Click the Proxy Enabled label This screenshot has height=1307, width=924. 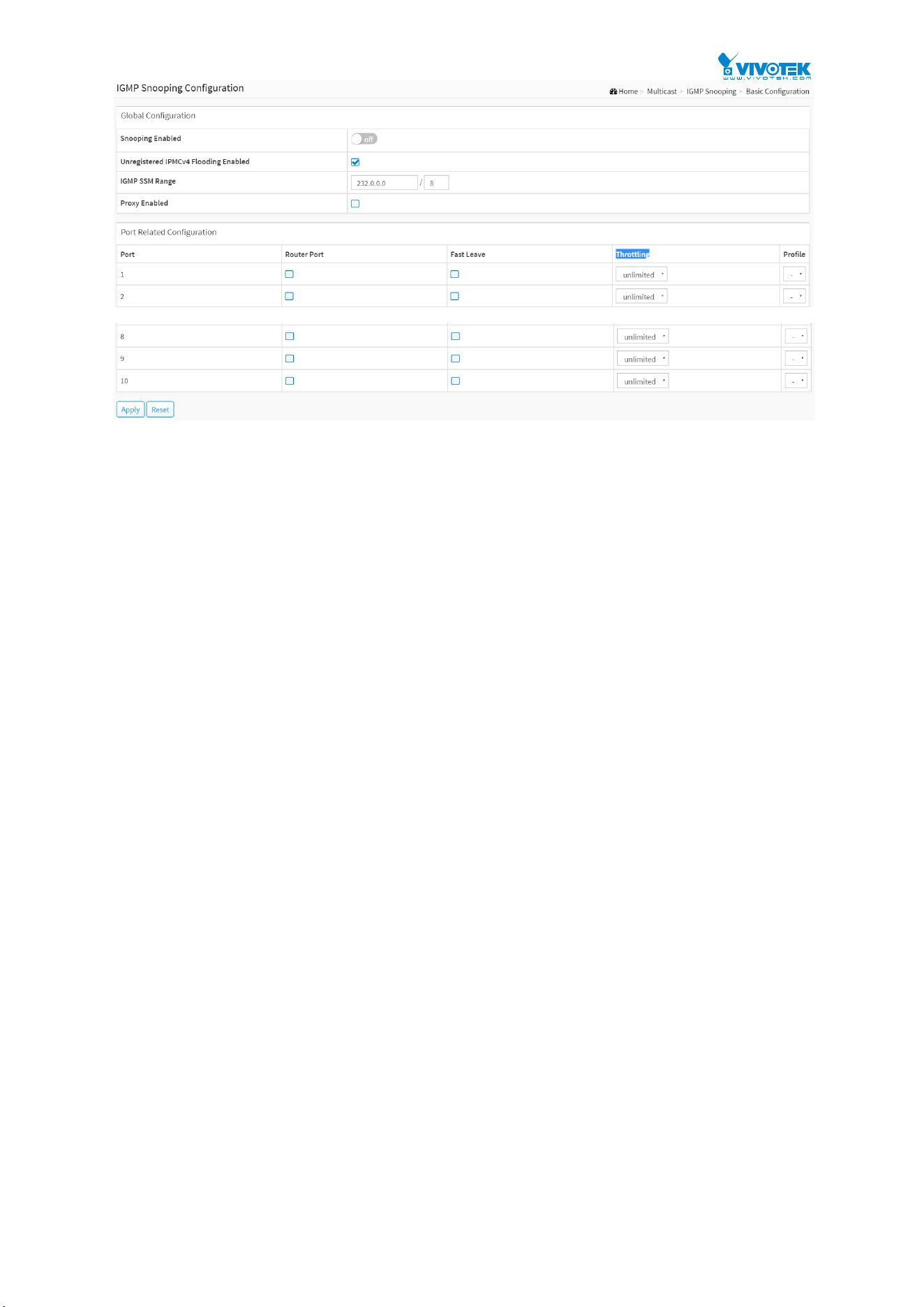(144, 203)
